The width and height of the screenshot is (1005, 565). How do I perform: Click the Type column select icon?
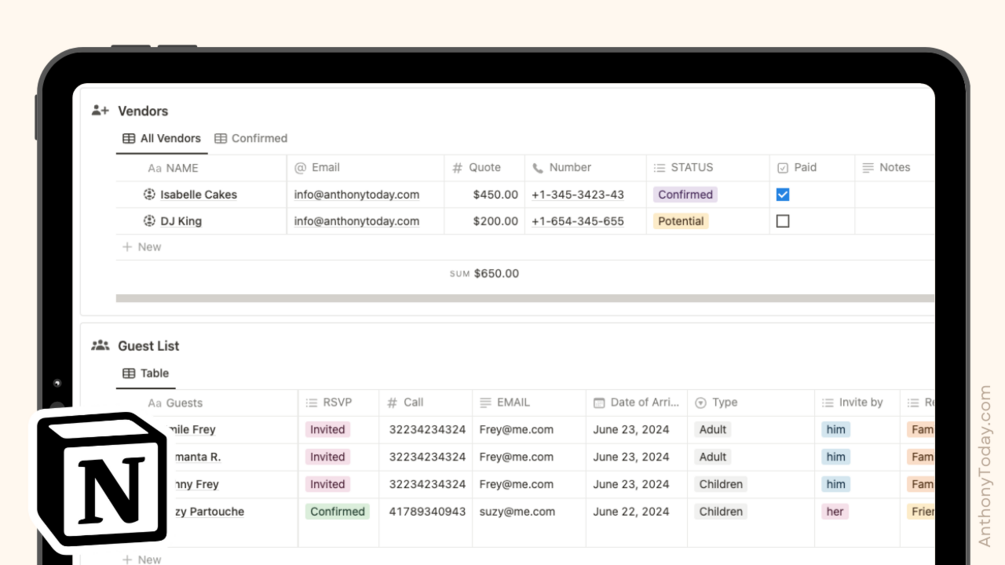(x=701, y=403)
